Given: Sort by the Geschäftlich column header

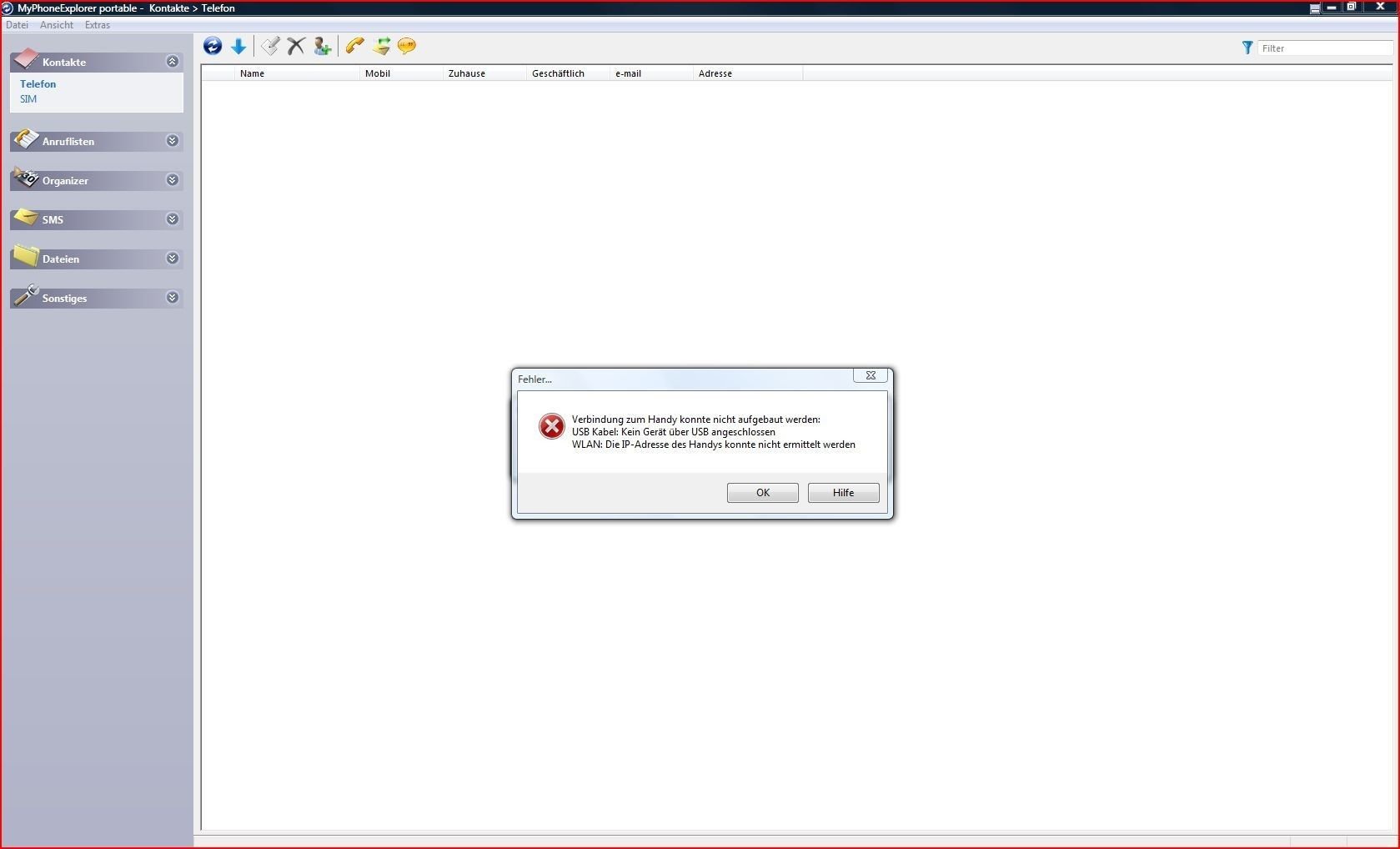Looking at the screenshot, I should coord(569,73).
